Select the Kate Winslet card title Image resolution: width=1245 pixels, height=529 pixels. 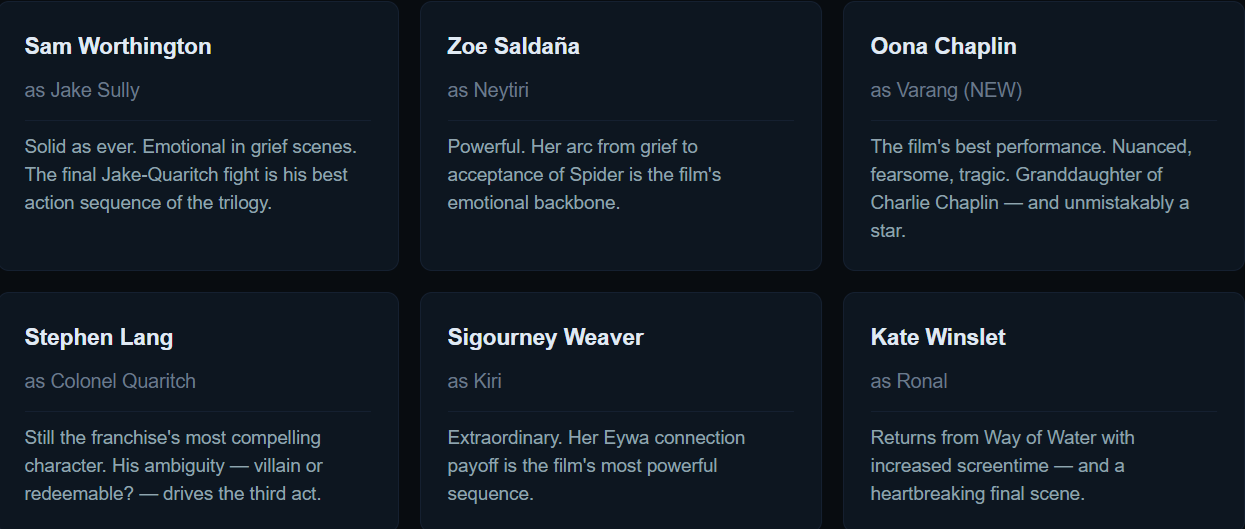pos(938,337)
